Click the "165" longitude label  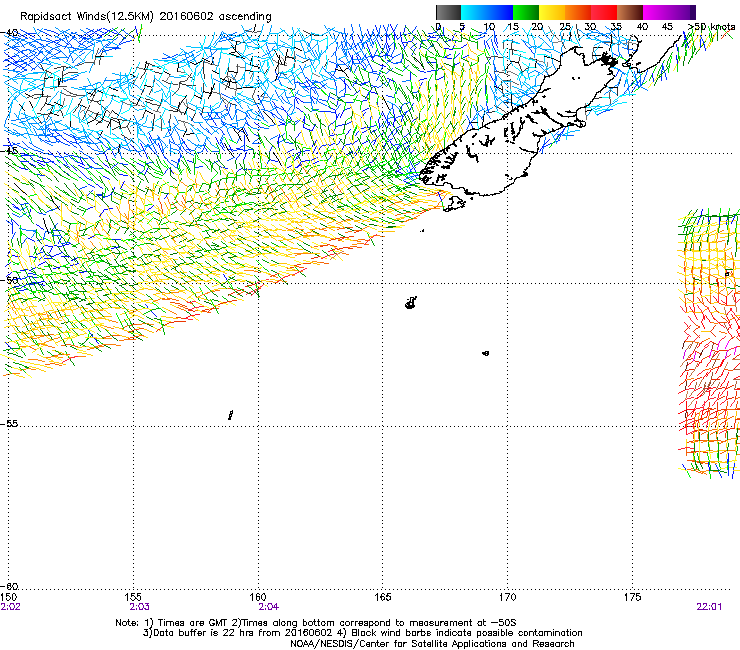pyautogui.click(x=383, y=597)
